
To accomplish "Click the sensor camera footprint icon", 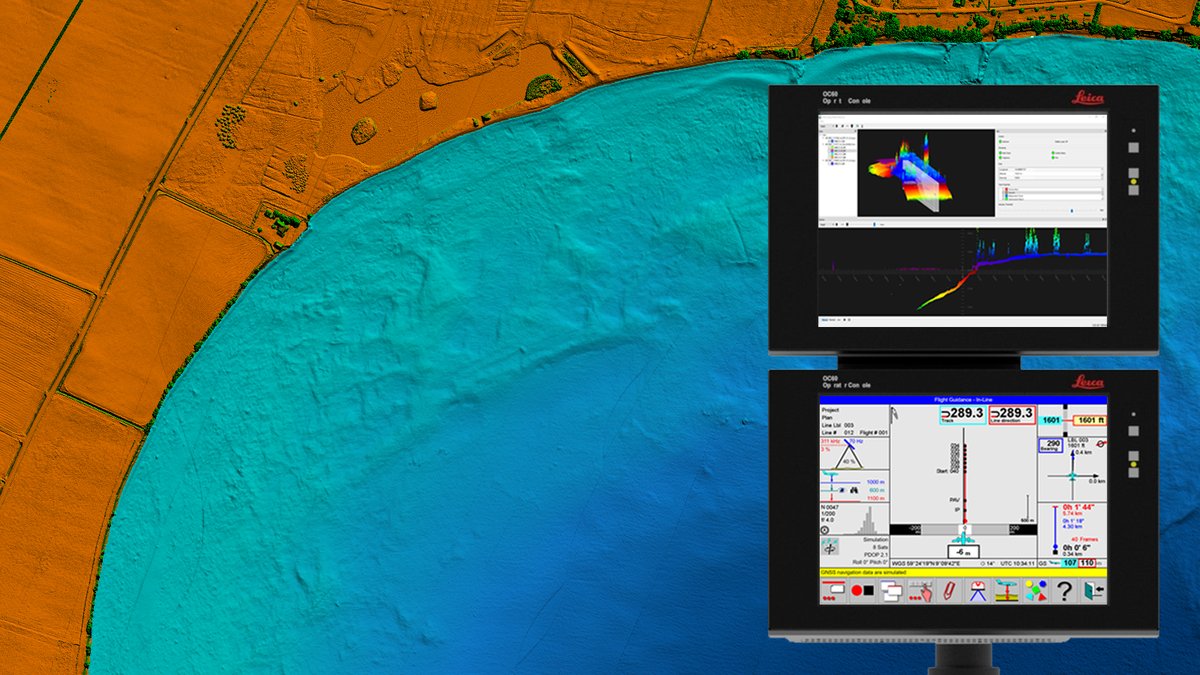I will [978, 590].
